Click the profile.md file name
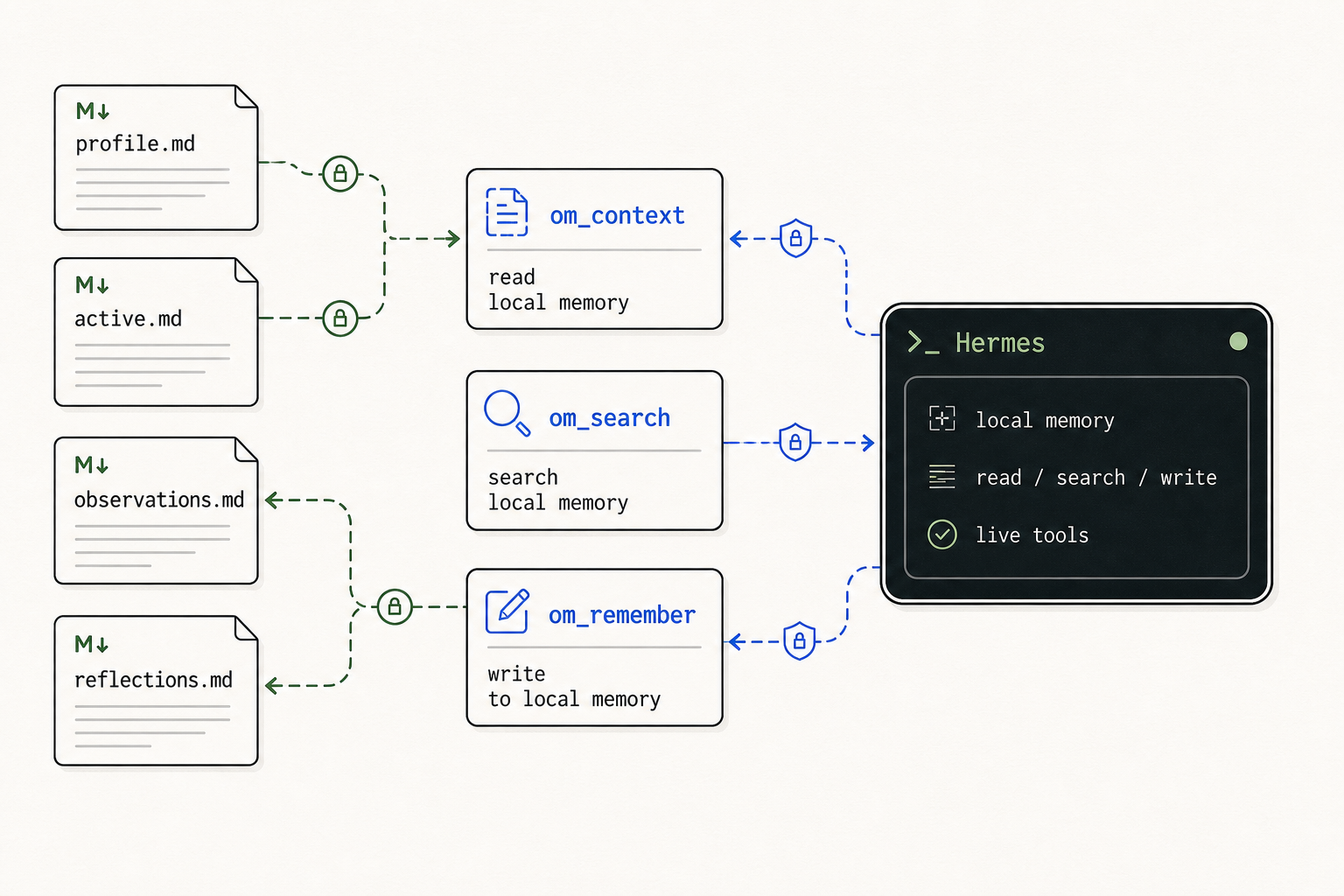Image resolution: width=1344 pixels, height=896 pixels. point(136,144)
